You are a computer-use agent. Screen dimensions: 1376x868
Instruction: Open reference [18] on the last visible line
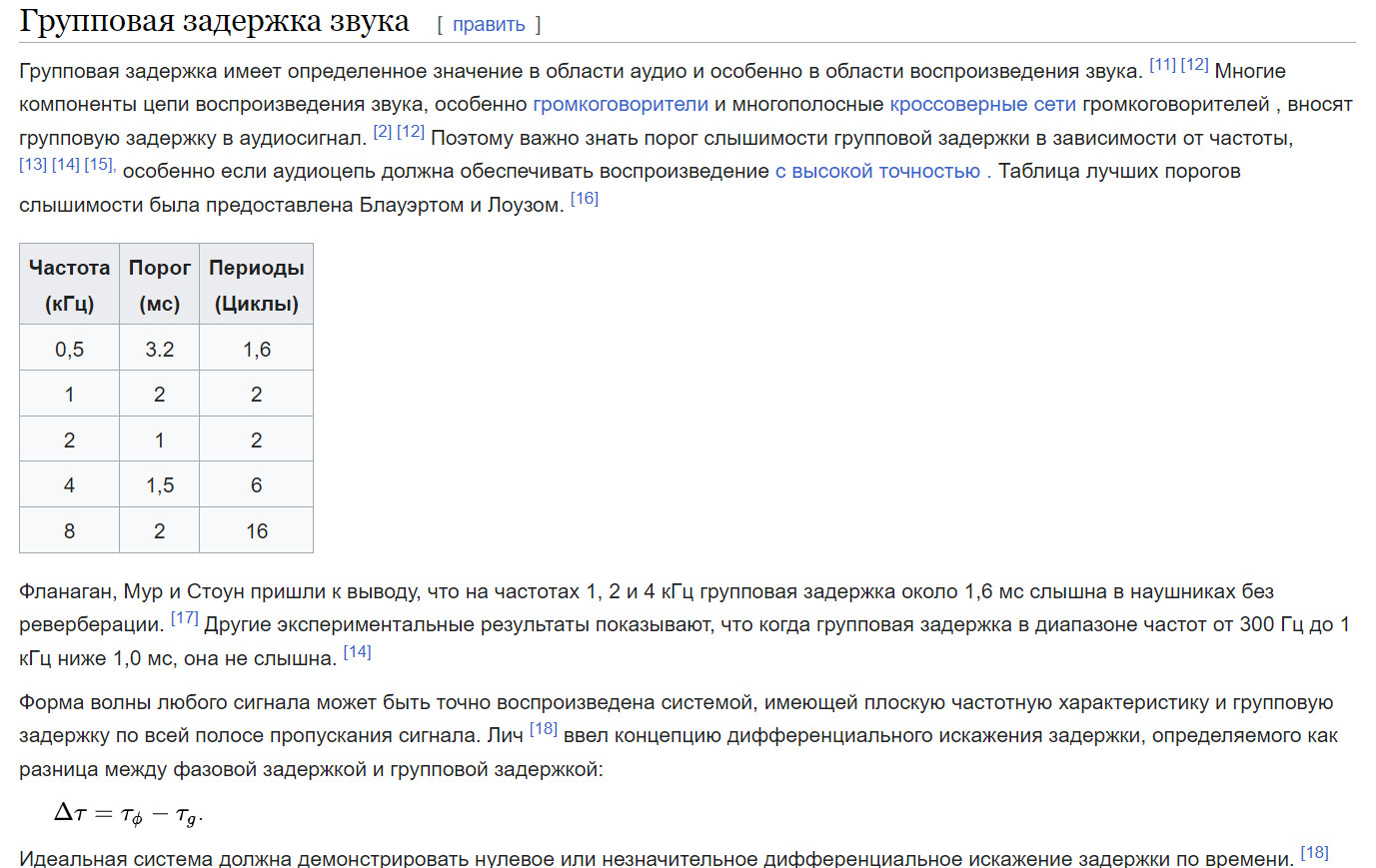click(1315, 852)
